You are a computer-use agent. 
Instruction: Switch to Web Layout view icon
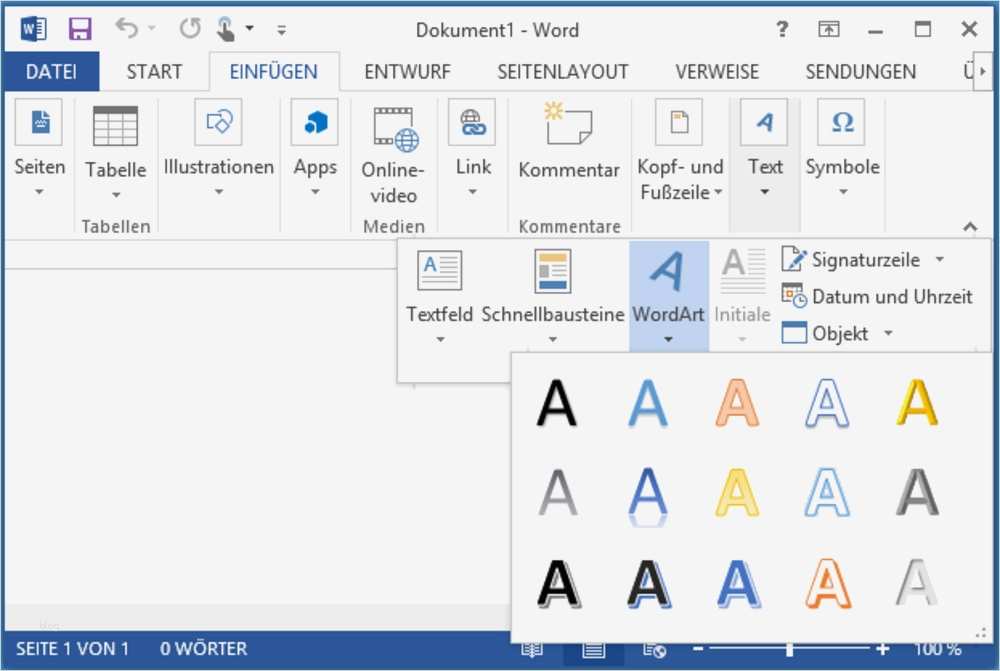pos(654,651)
